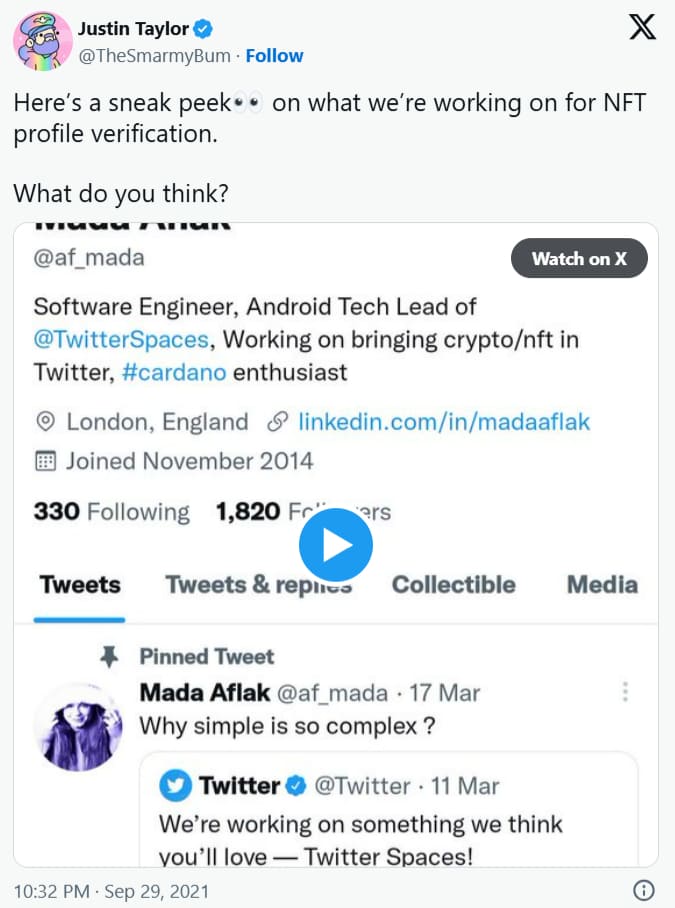Click the Watch on X button
The image size is (675, 908).
tap(579, 258)
